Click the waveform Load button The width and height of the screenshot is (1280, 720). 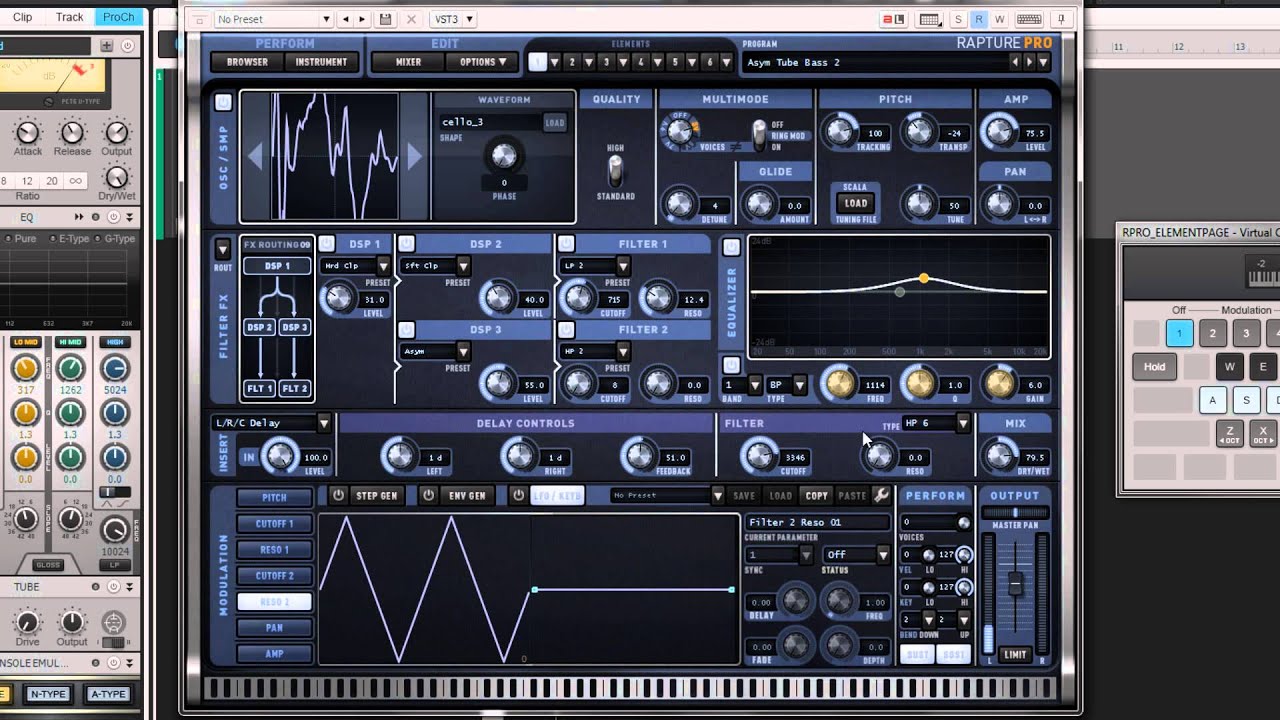pos(554,122)
